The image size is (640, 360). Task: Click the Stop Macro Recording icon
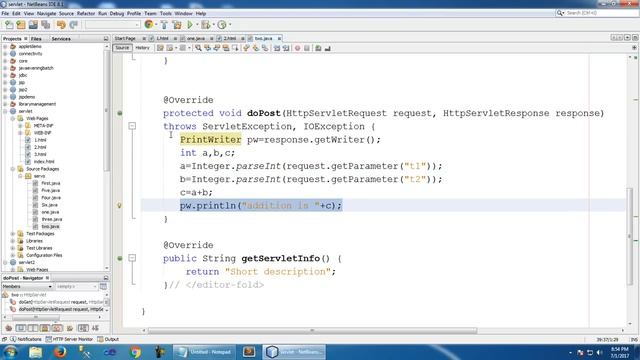pyautogui.click(x=307, y=48)
